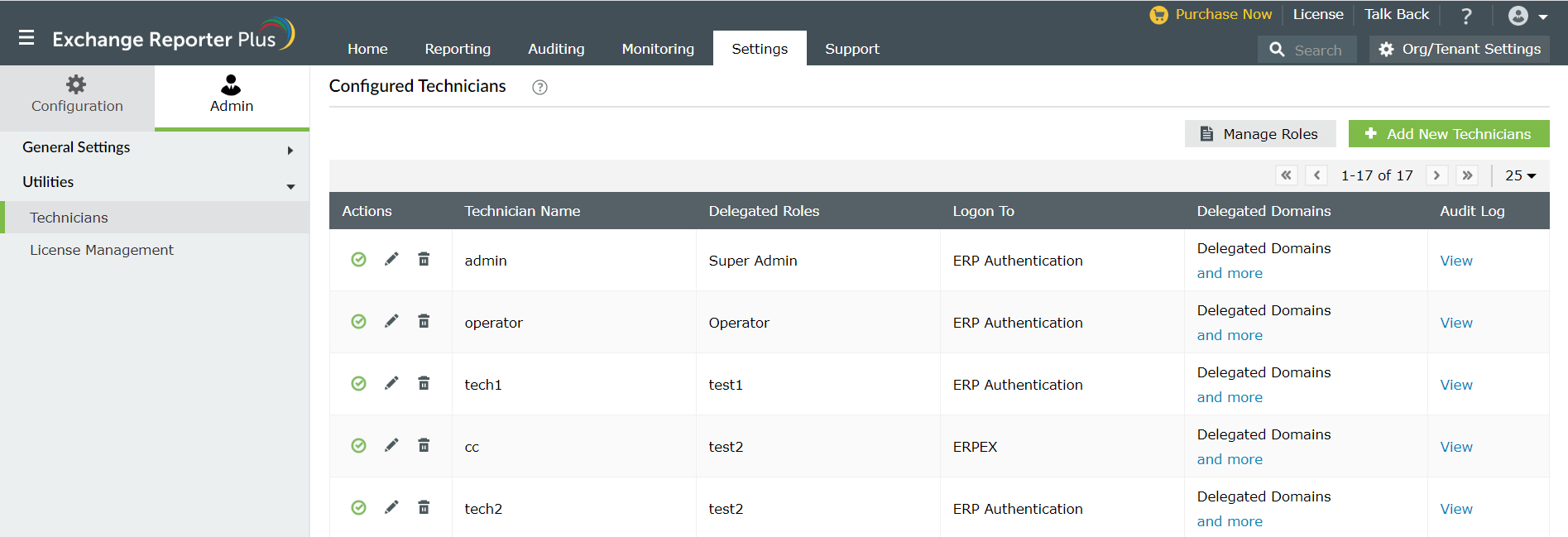The width and height of the screenshot is (1568, 537).
Task: Select the Configuration sidebar tab
Action: pyautogui.click(x=77, y=95)
